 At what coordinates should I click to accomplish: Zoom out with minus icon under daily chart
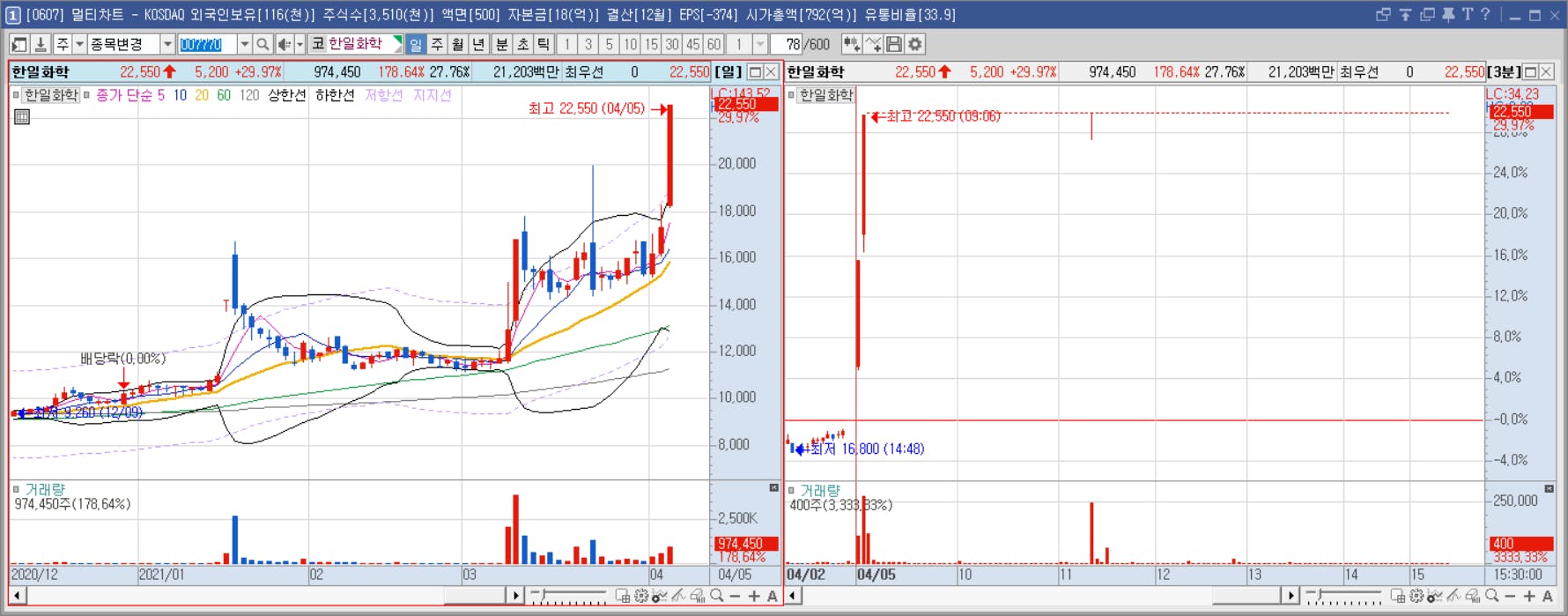click(x=736, y=597)
